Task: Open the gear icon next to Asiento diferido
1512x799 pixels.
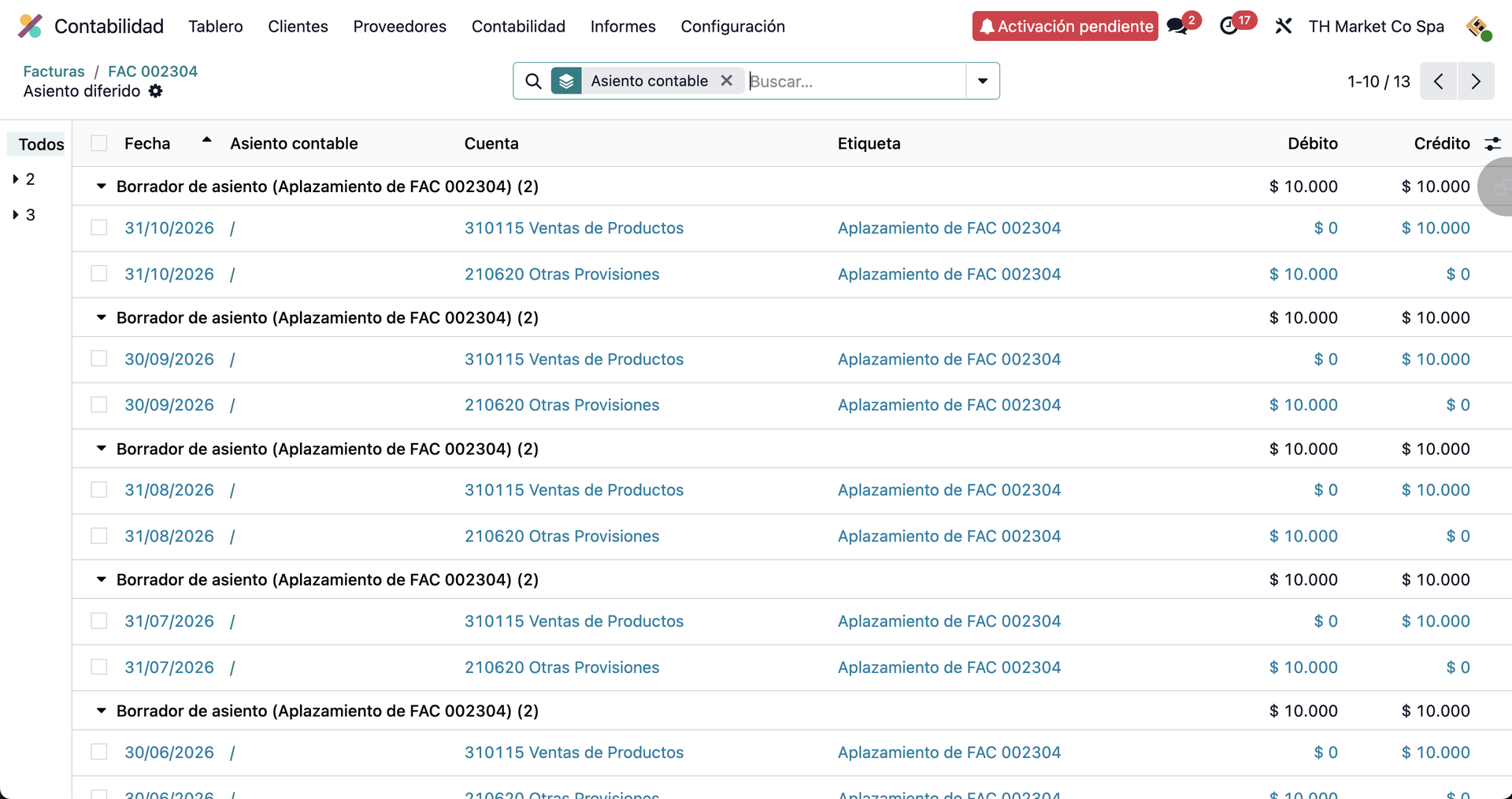Action: point(155,91)
